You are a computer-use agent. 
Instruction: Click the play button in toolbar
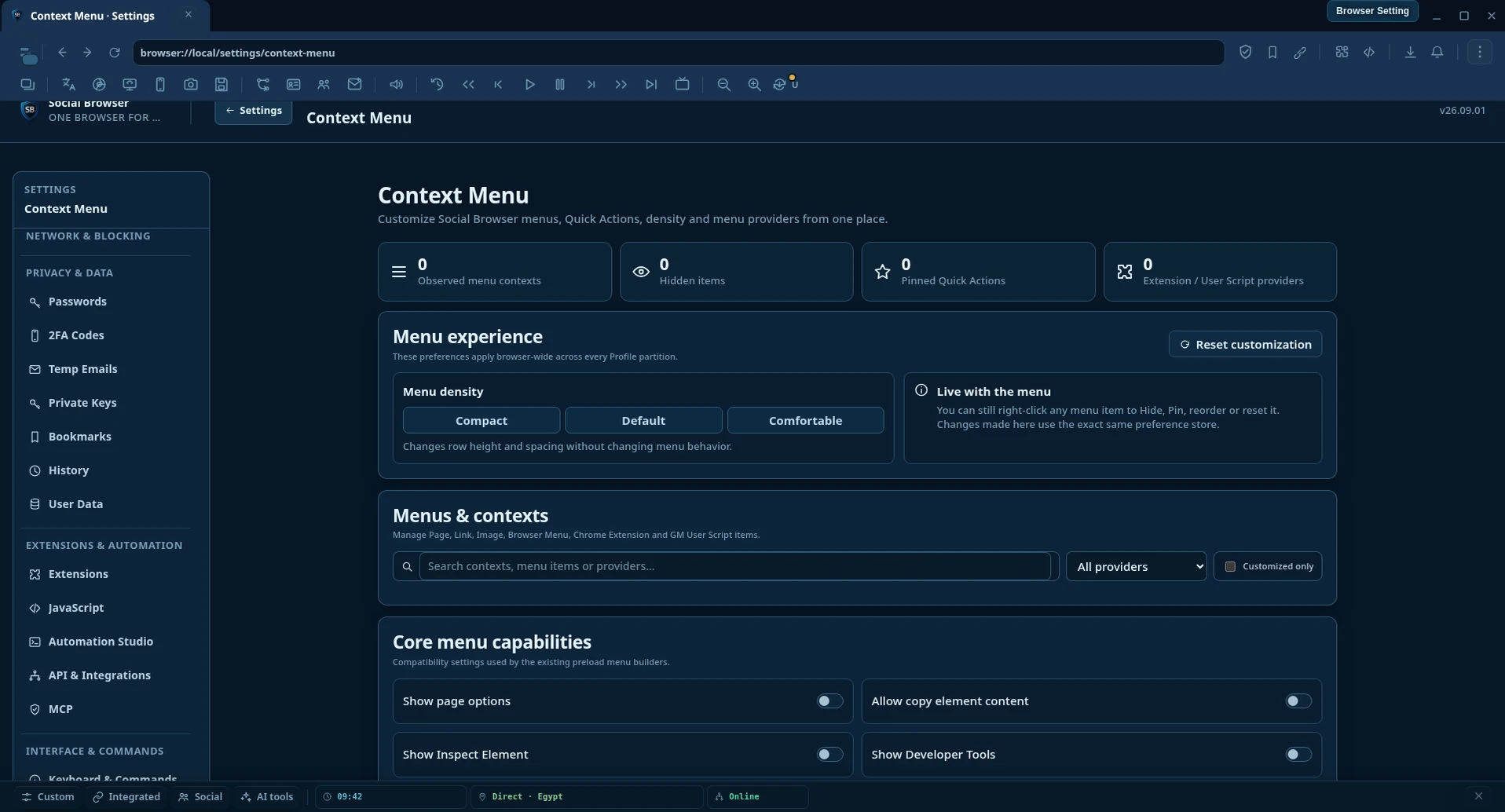click(x=530, y=85)
